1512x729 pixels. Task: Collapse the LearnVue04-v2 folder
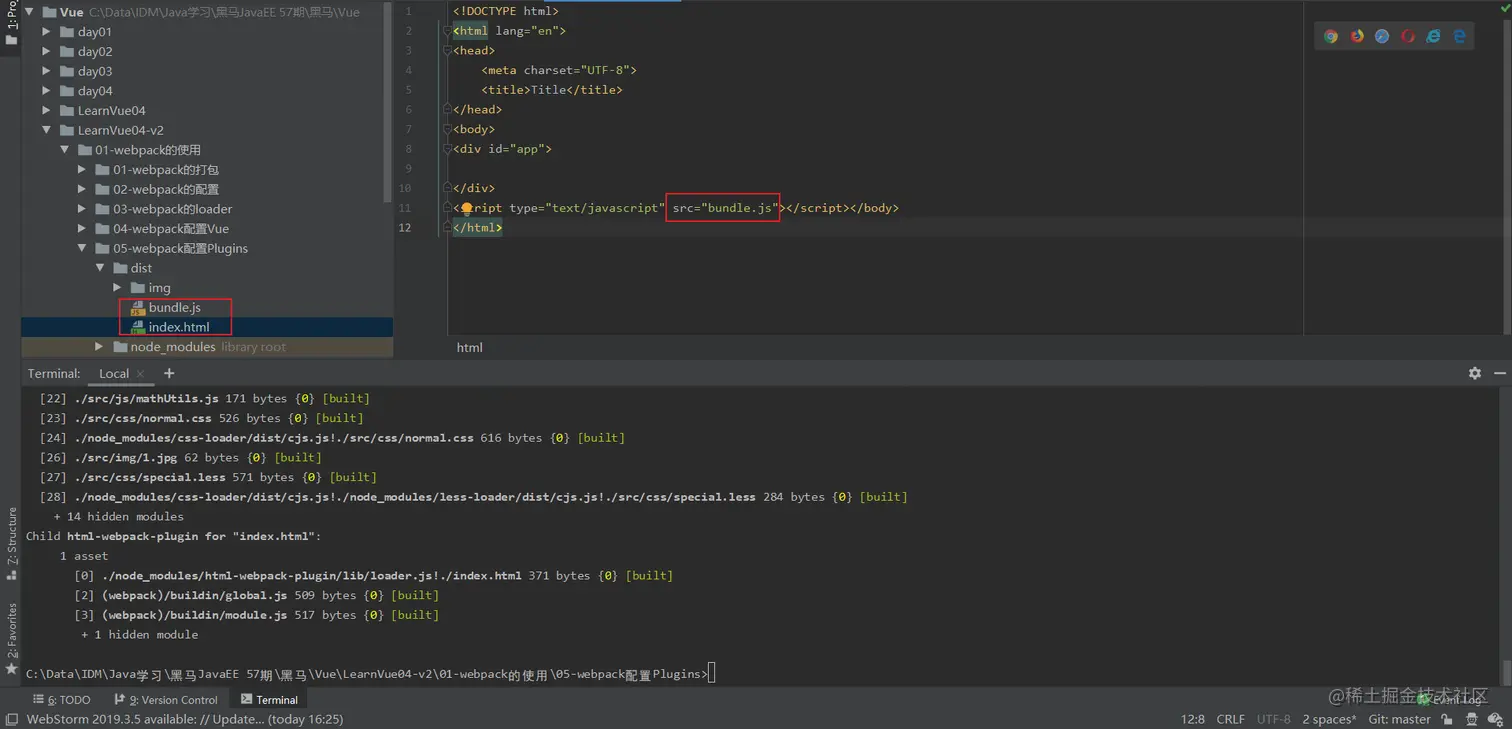(x=47, y=130)
